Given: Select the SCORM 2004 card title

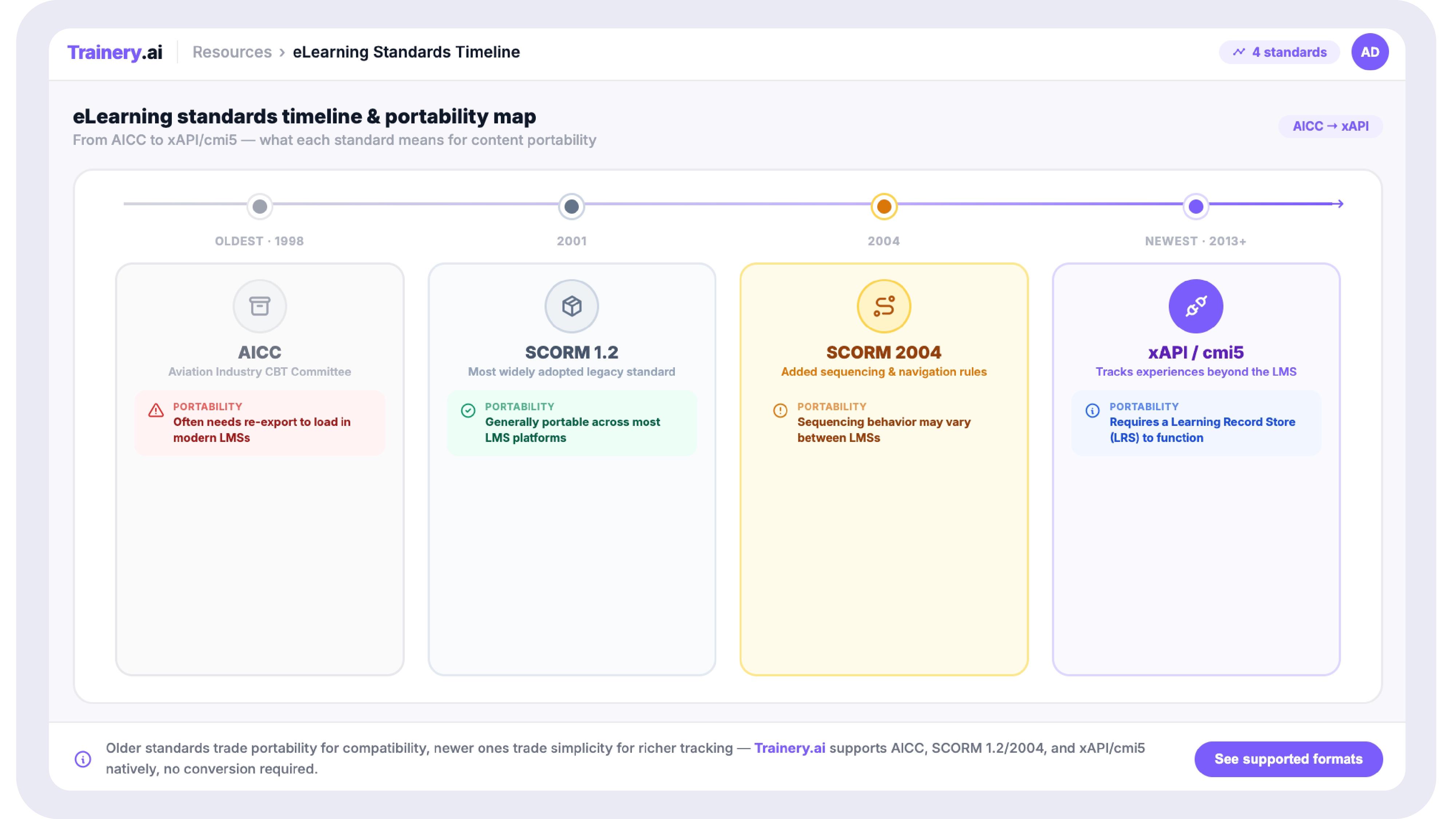Looking at the screenshot, I should (884, 352).
